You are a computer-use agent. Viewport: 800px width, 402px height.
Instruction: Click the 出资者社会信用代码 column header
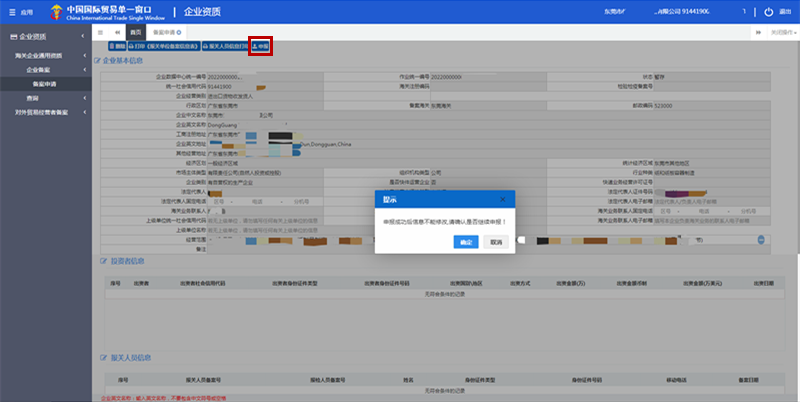tap(203, 283)
